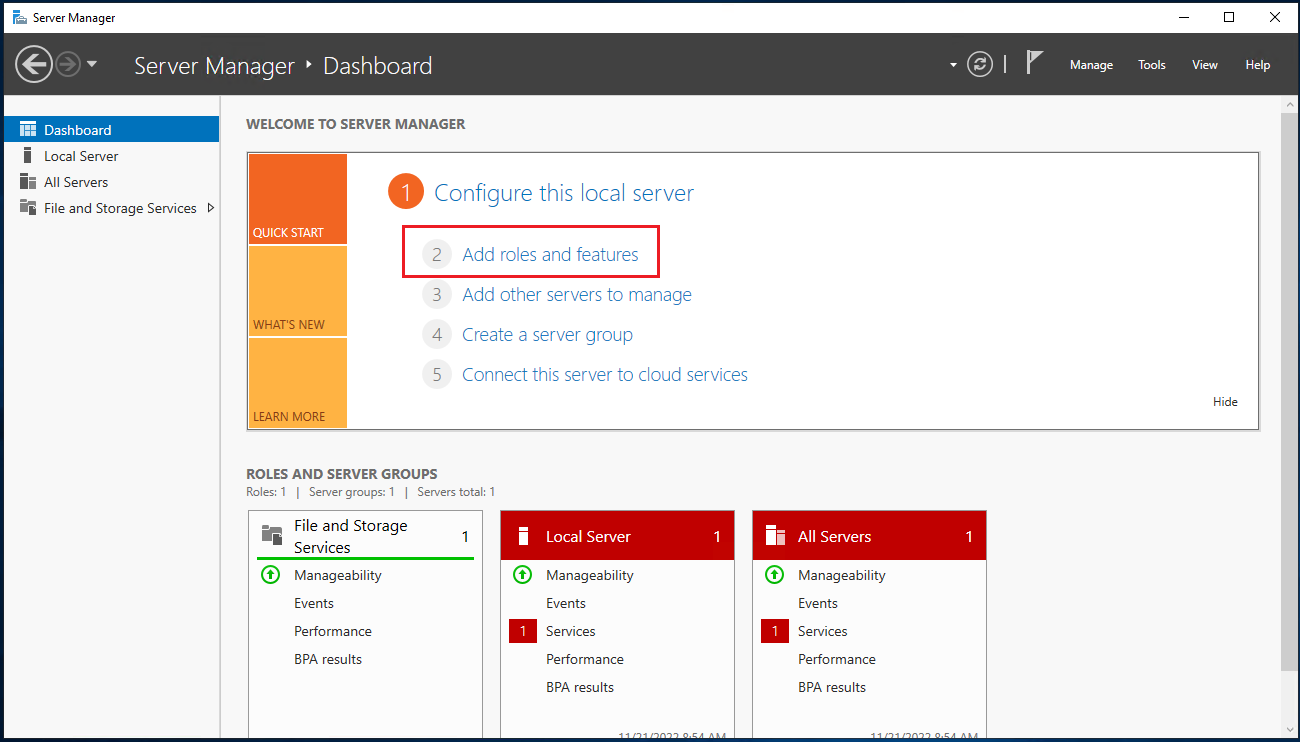
Task: Click the step 5 number circle
Action: point(437,375)
